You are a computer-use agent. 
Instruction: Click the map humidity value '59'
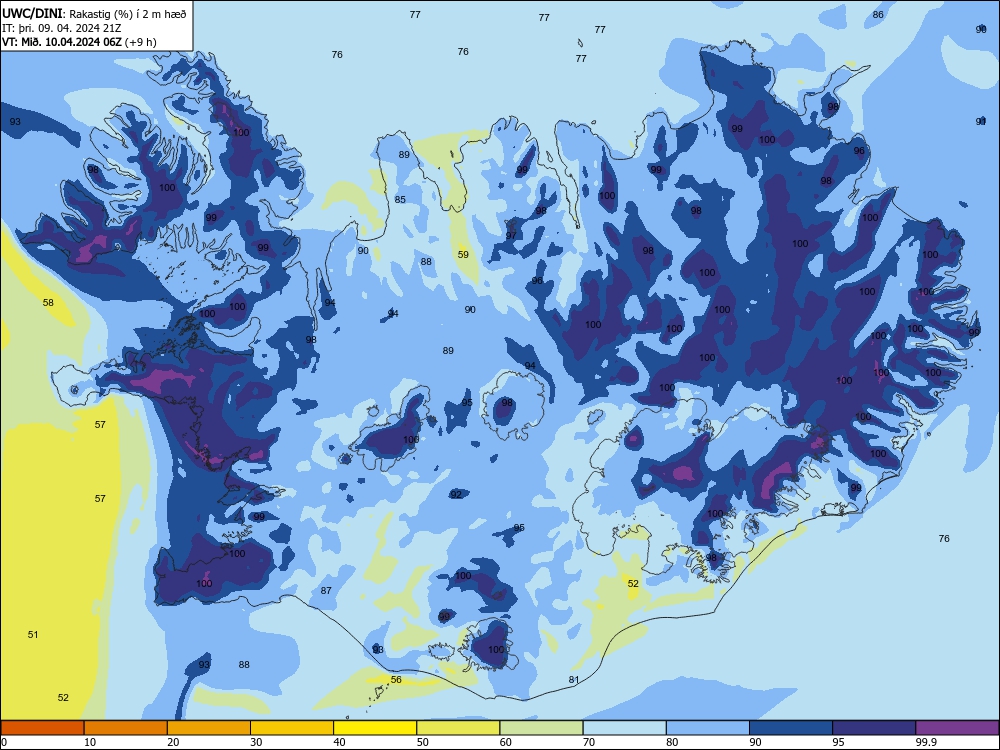tap(463, 254)
